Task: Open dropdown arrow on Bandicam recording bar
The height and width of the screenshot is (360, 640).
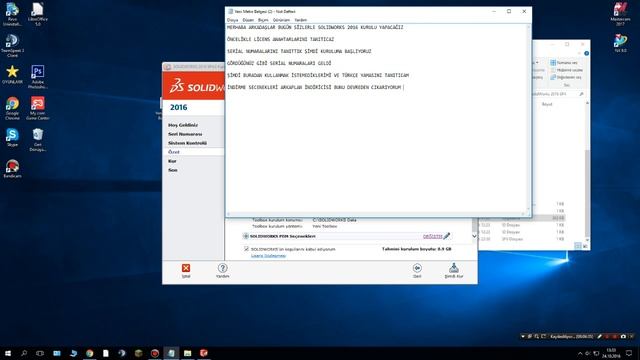Action: (x=523, y=337)
